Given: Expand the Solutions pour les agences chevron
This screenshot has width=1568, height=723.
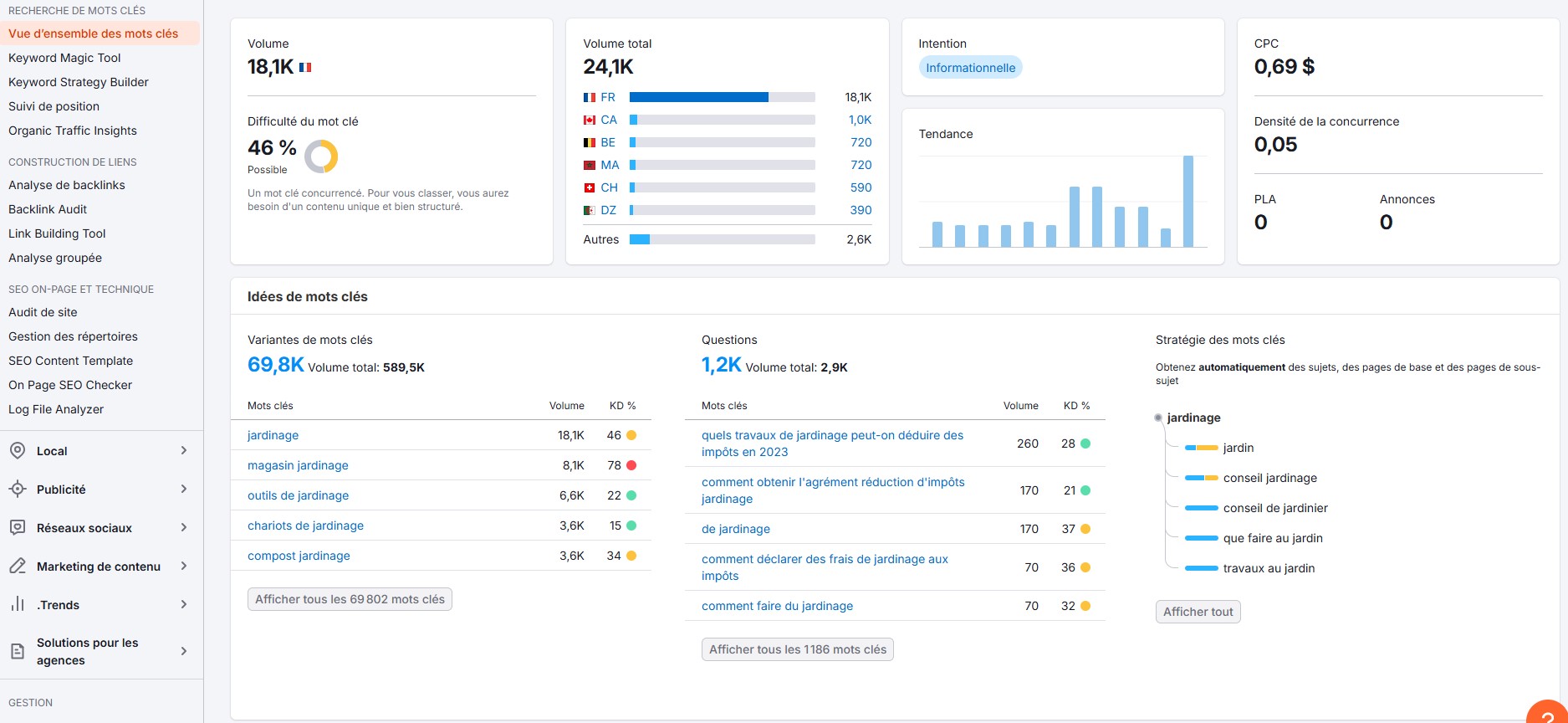Looking at the screenshot, I should (184, 651).
